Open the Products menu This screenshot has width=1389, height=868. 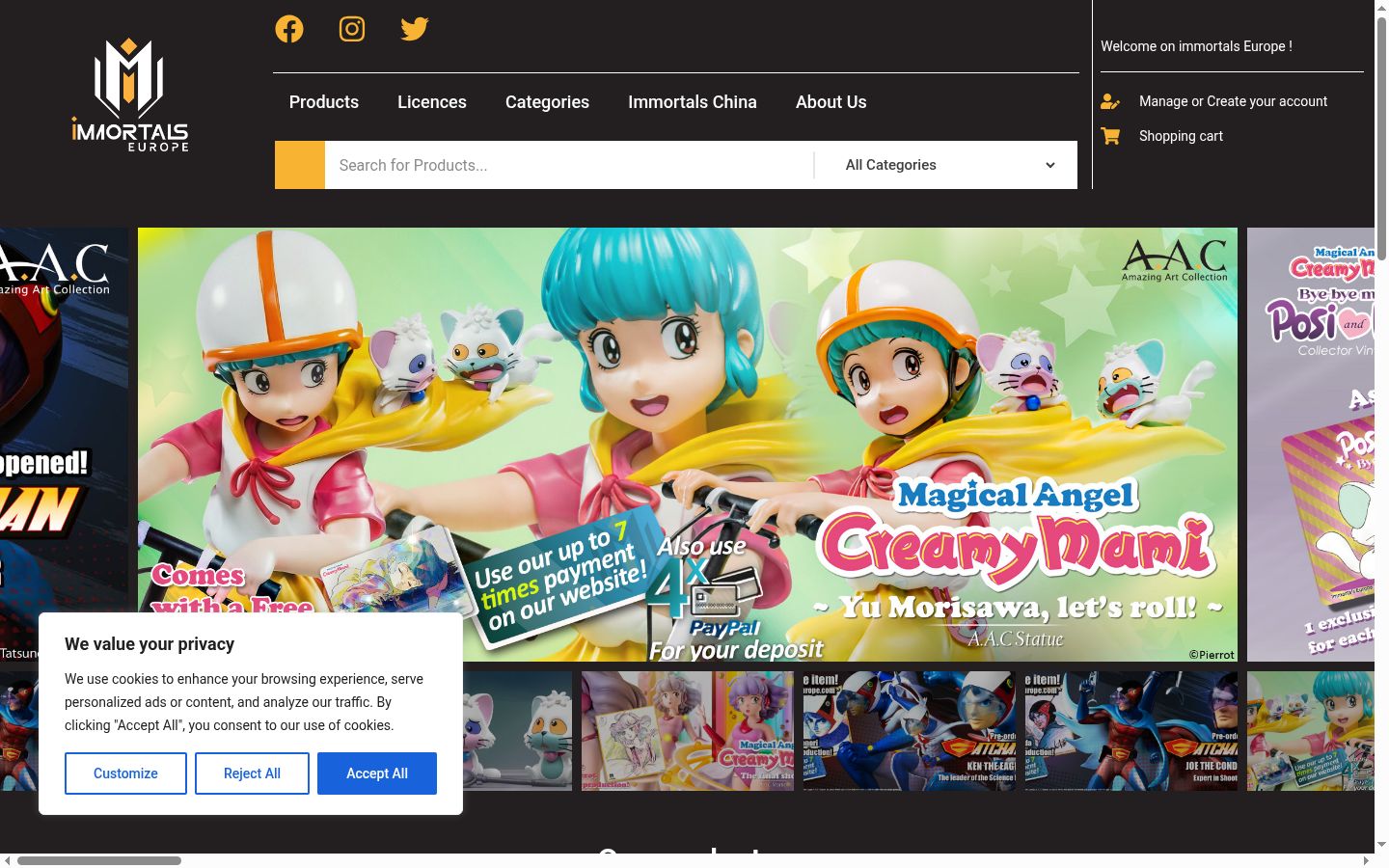pyautogui.click(x=324, y=102)
